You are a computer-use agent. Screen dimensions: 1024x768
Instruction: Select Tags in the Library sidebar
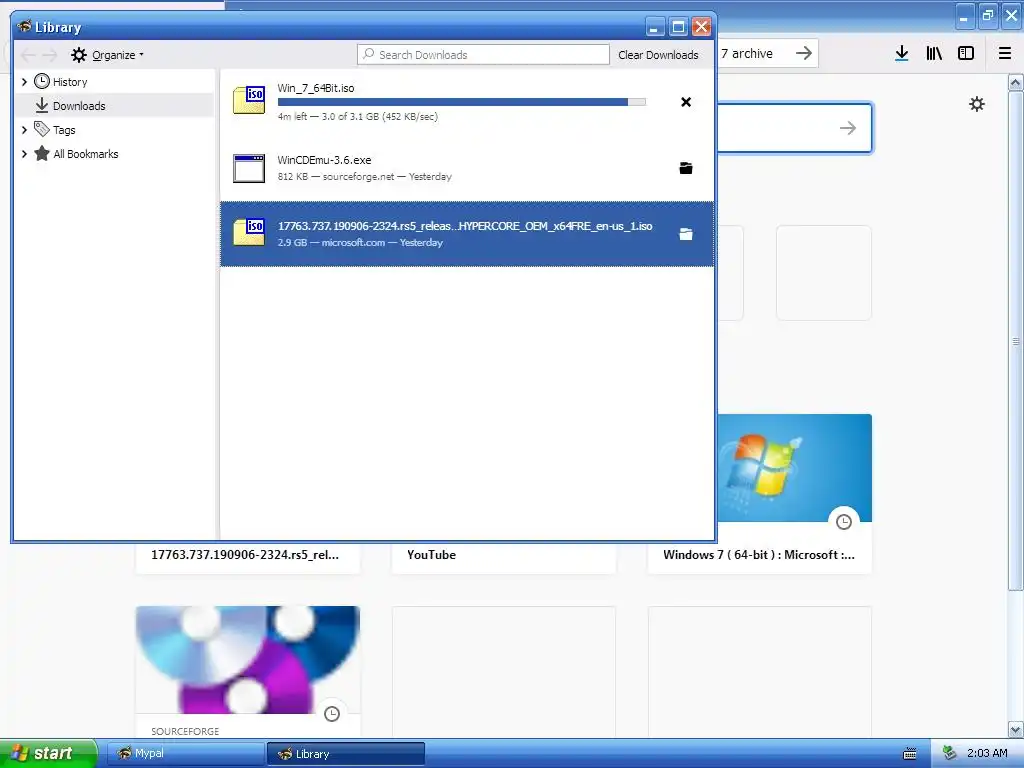(x=64, y=130)
